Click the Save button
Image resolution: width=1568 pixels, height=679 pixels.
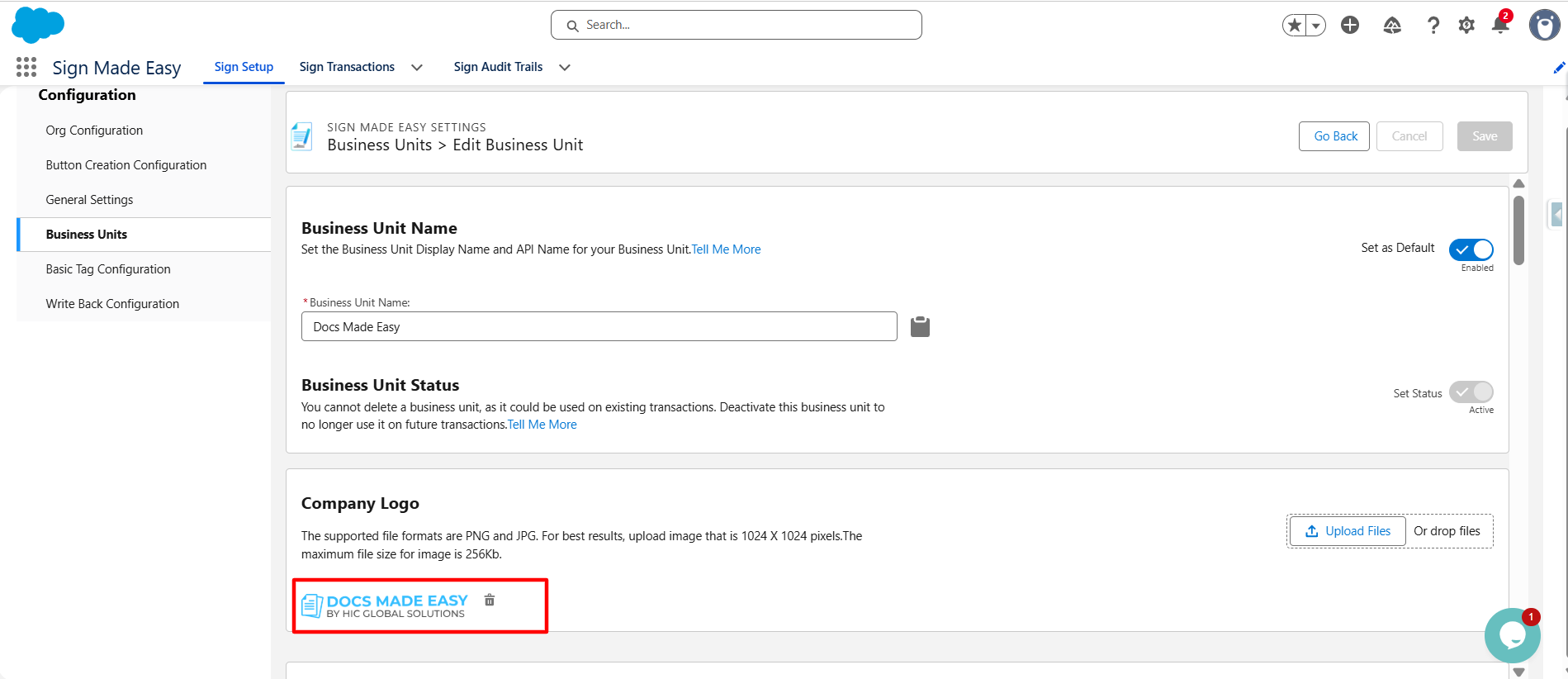click(1485, 136)
